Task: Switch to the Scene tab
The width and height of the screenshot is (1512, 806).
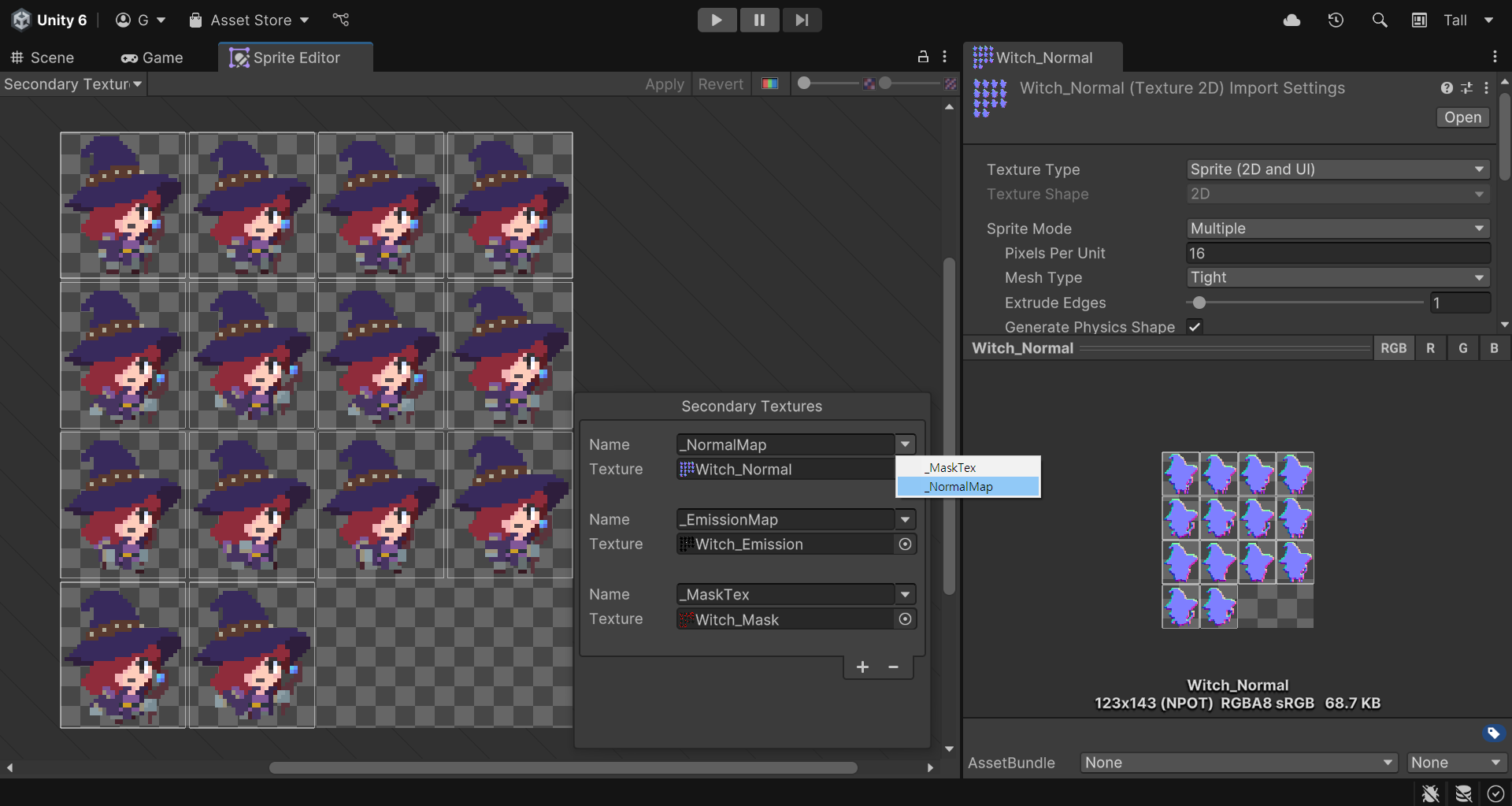Action: tap(43, 58)
